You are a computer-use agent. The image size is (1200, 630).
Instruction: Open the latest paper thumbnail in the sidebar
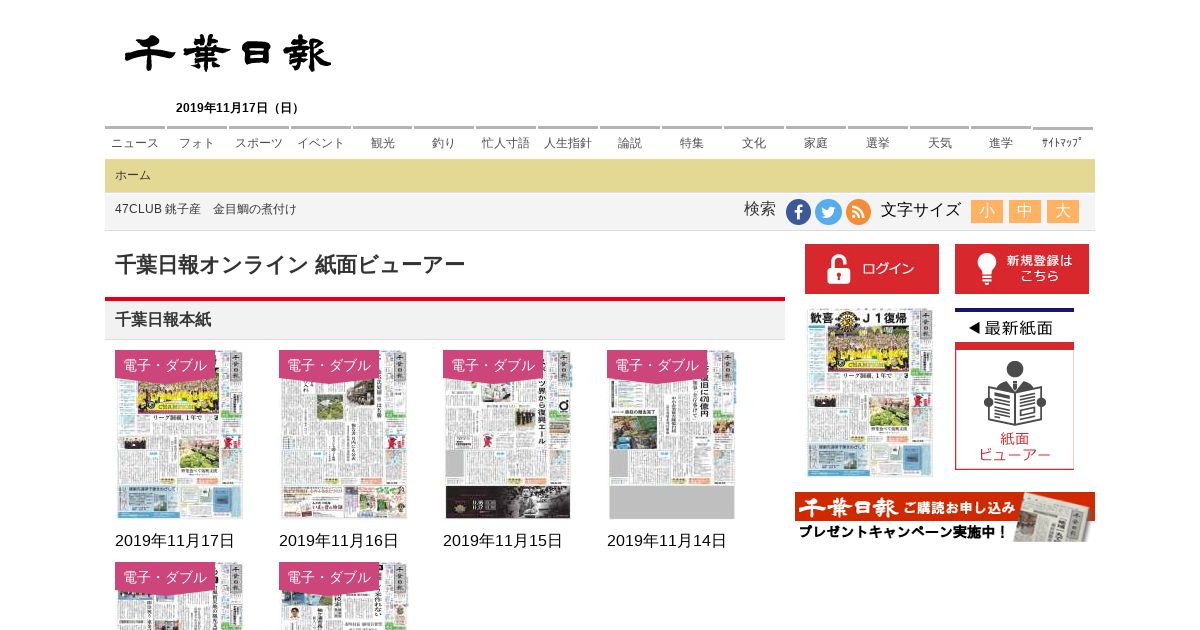[870, 393]
